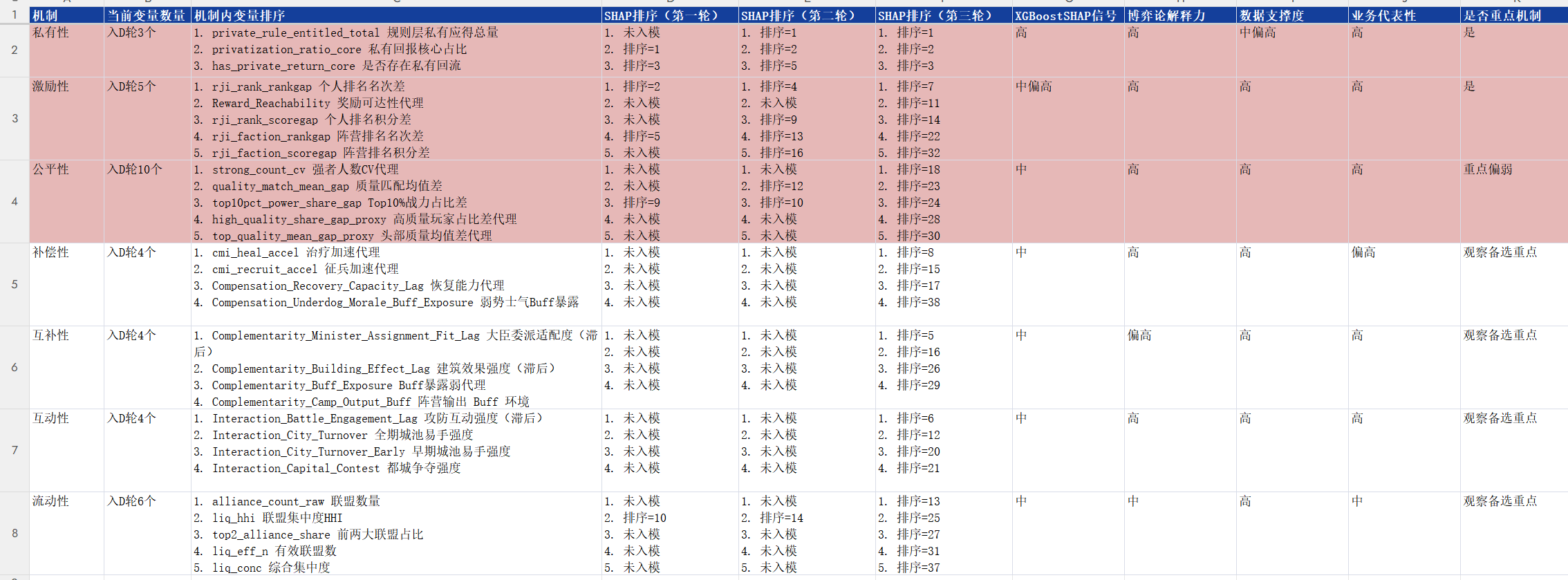1568x580 pixels.
Task: Click the 偏高 业务代表性 cell in 补偿性 row
Action: click(1404, 284)
